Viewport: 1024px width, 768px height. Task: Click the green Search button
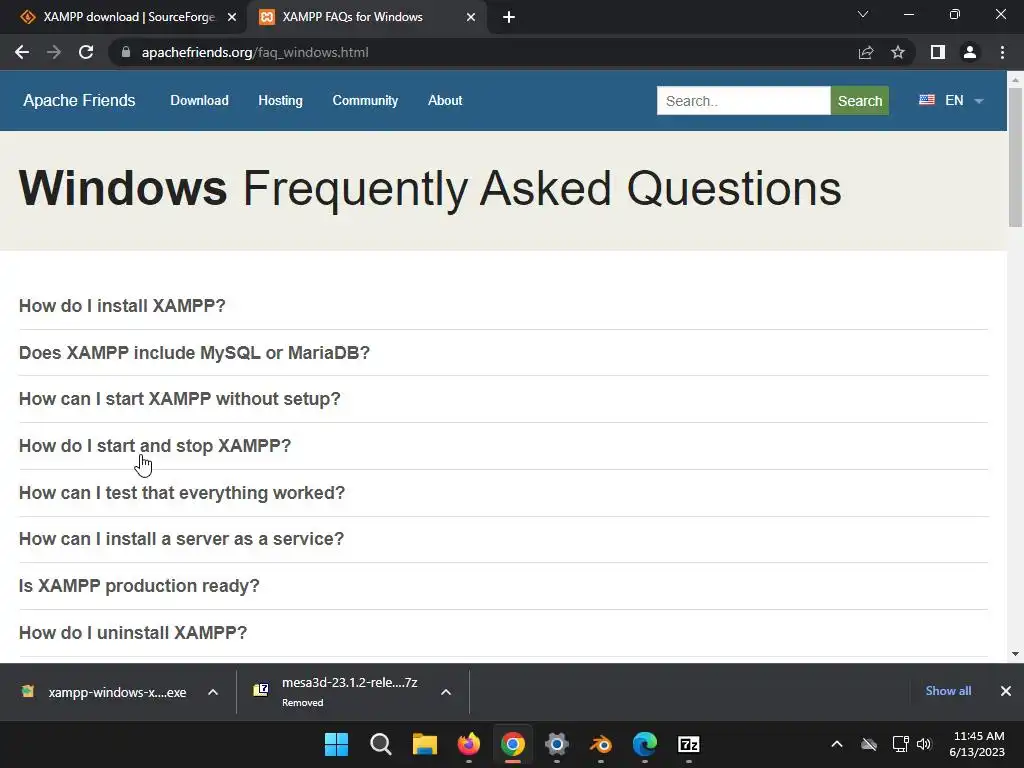click(859, 101)
